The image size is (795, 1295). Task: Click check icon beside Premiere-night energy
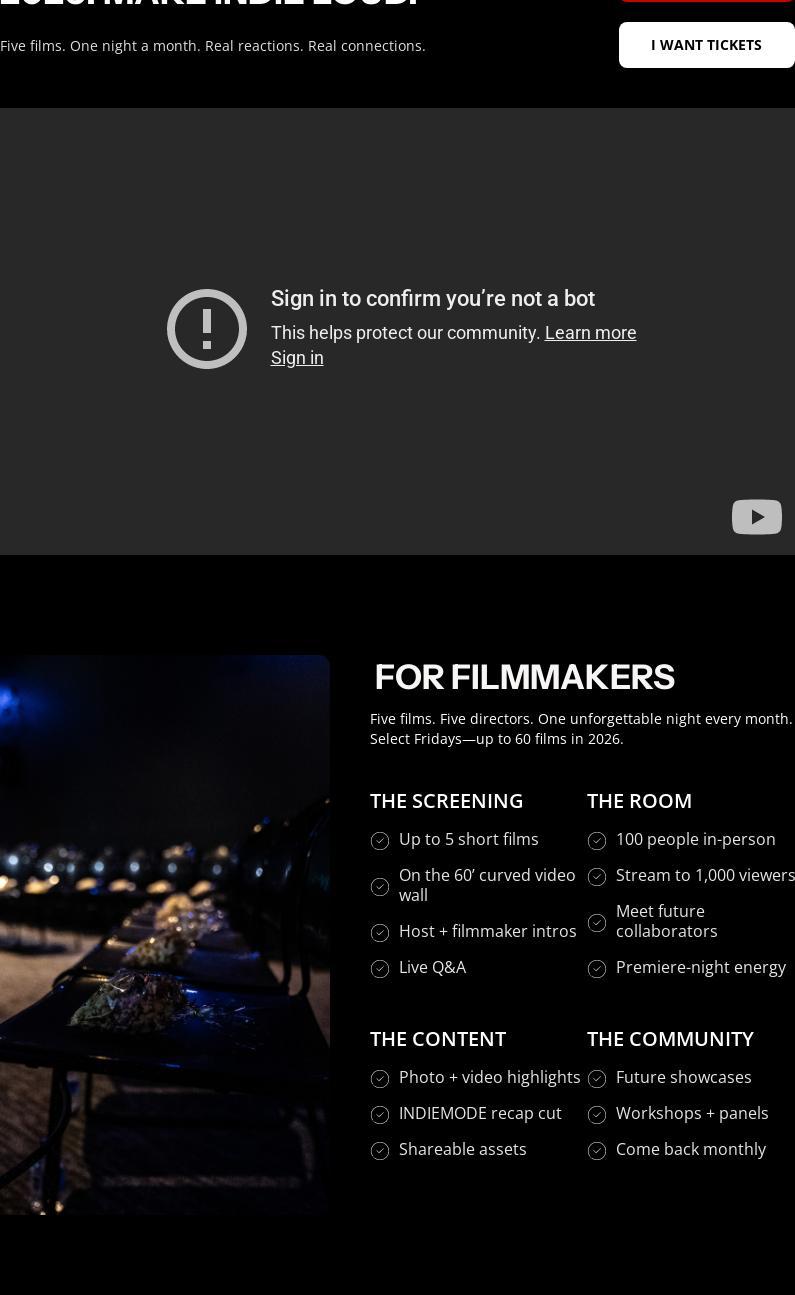pos(597,969)
